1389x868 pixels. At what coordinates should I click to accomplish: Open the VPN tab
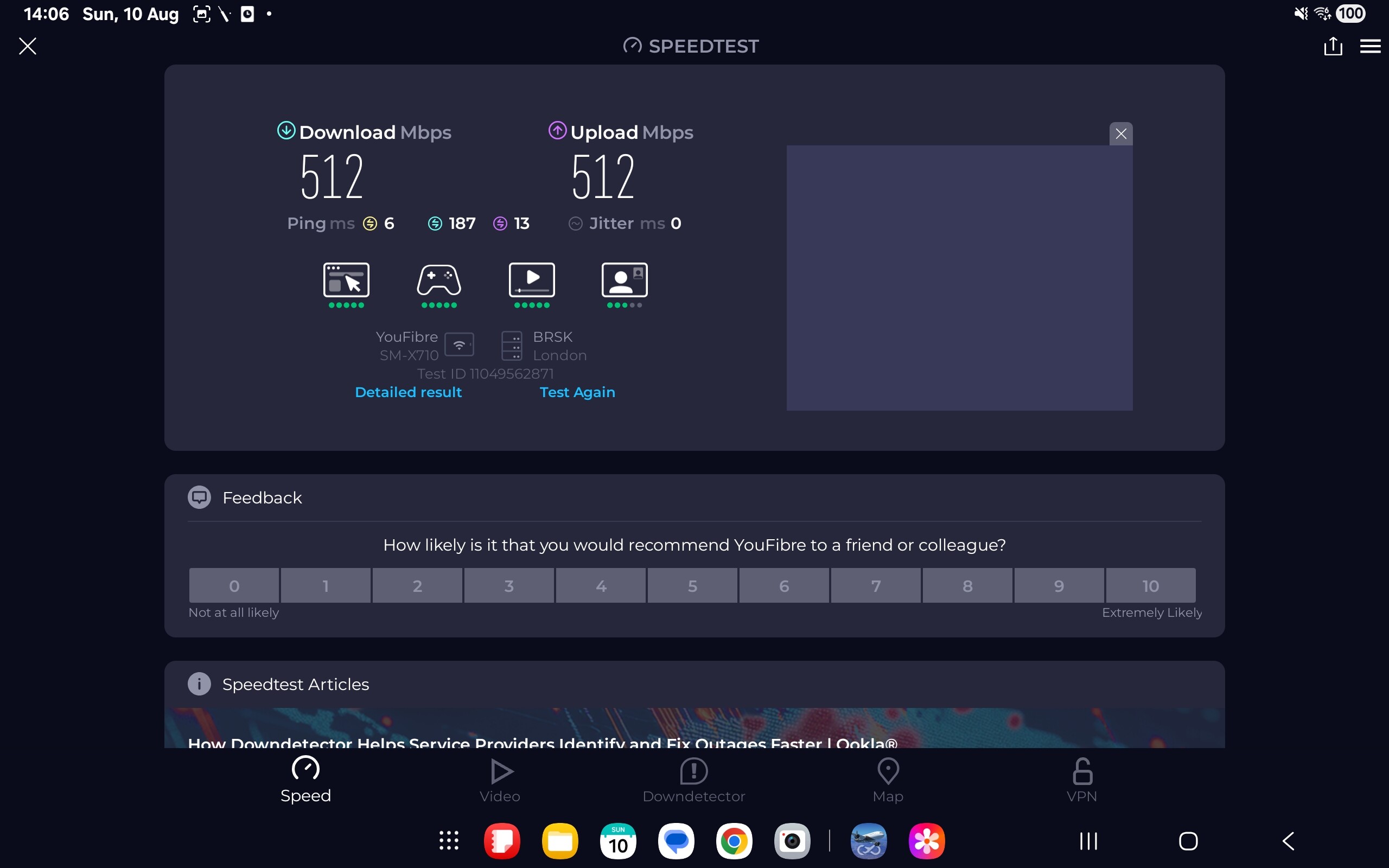(1081, 781)
